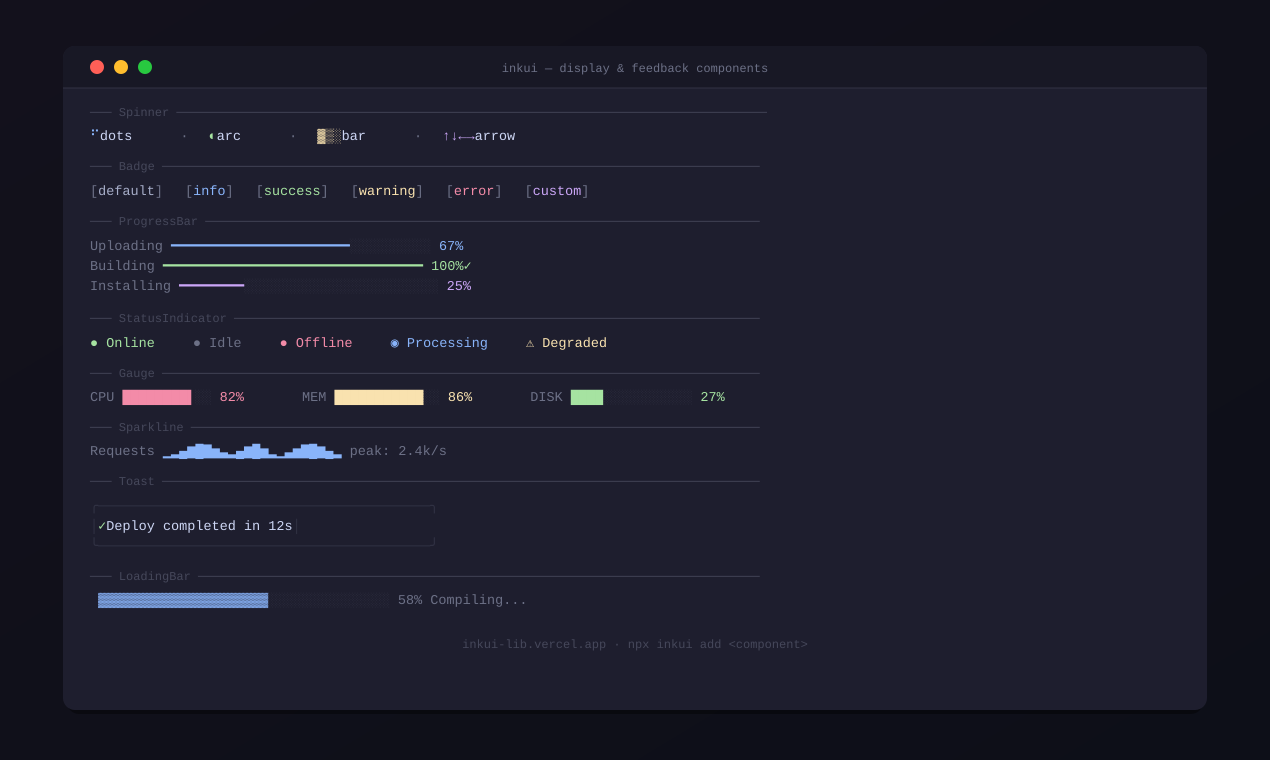Viewport: 1270px width, 760px height.
Task: Click the Degraded warning triangle icon
Action: point(530,343)
